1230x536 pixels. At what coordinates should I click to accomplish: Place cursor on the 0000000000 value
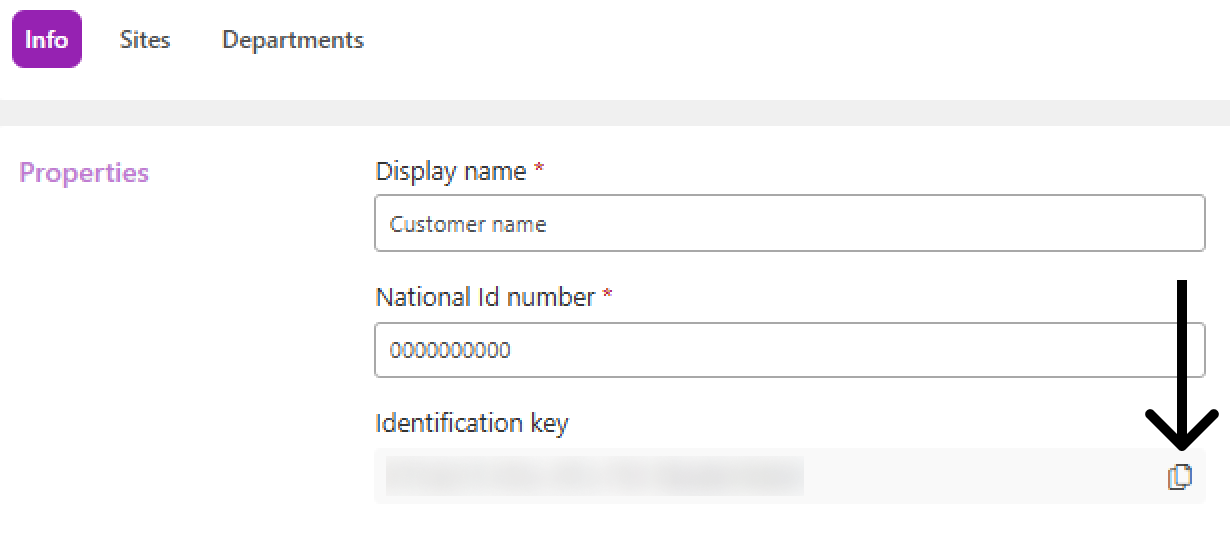[x=450, y=350]
